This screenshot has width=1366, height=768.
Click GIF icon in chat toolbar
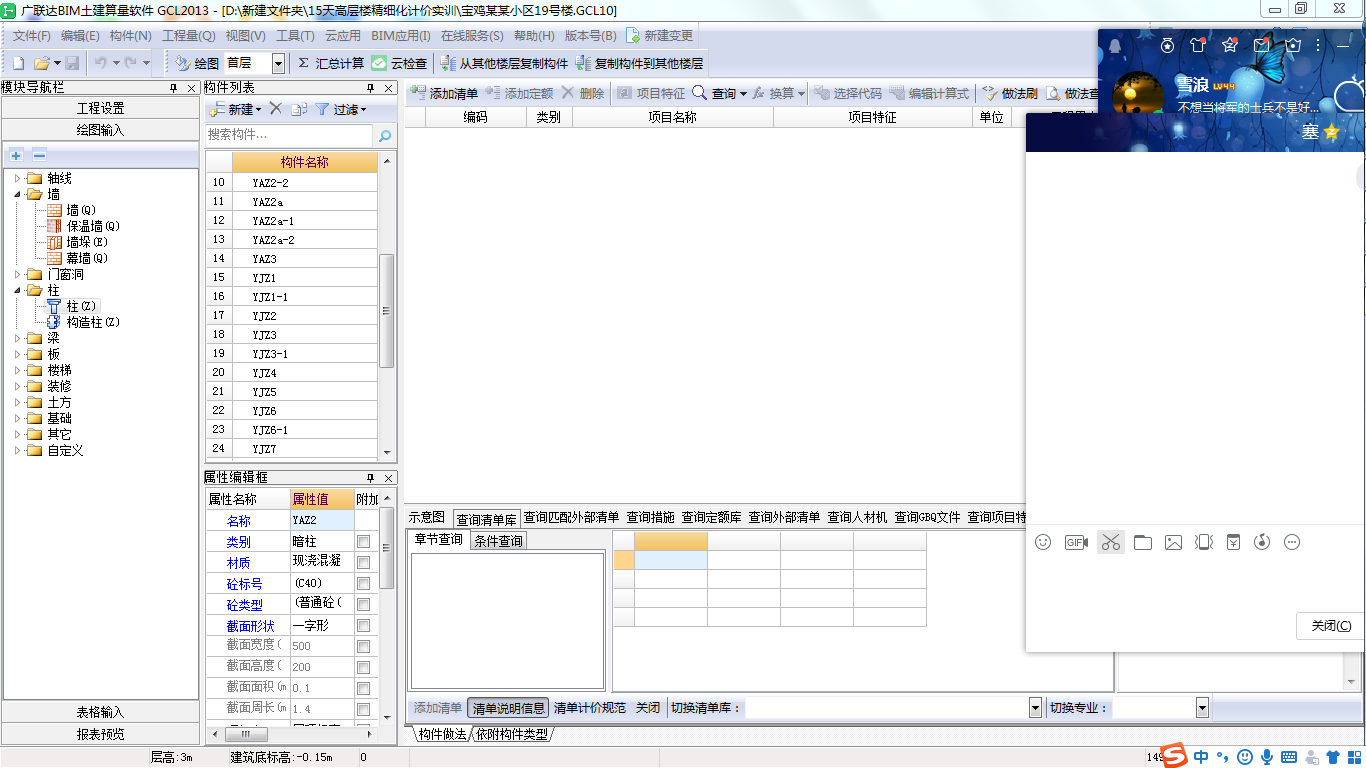(x=1076, y=542)
